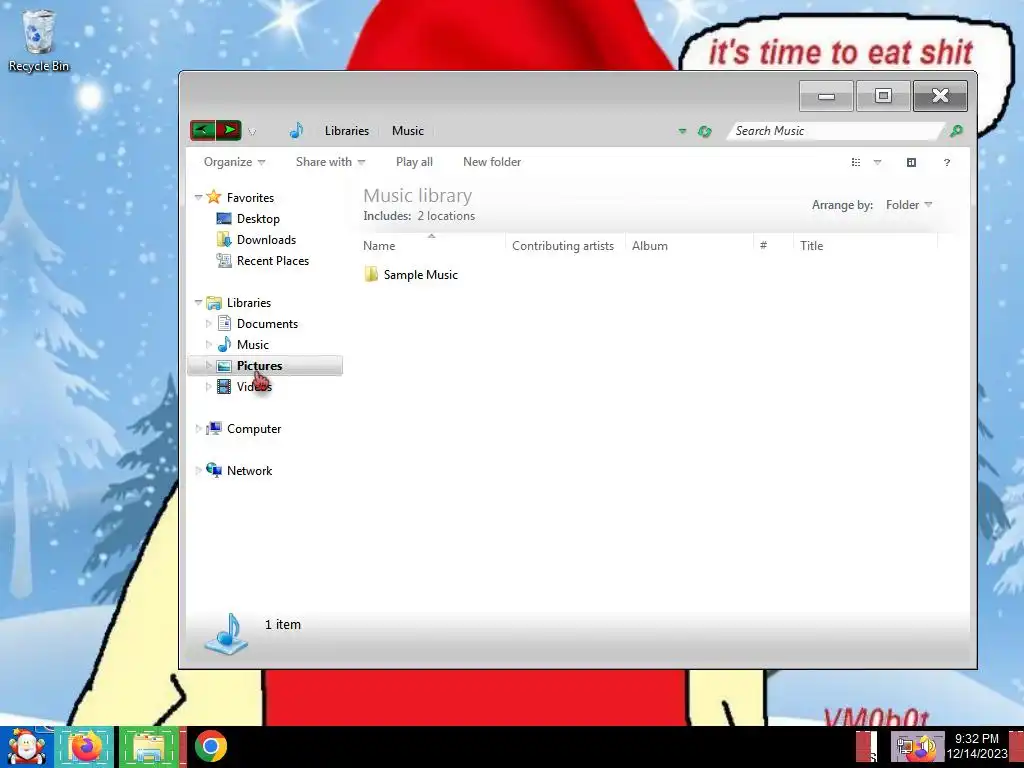Click New folder in the toolbar
Viewport: 1024px width, 768px height.
pyautogui.click(x=492, y=162)
